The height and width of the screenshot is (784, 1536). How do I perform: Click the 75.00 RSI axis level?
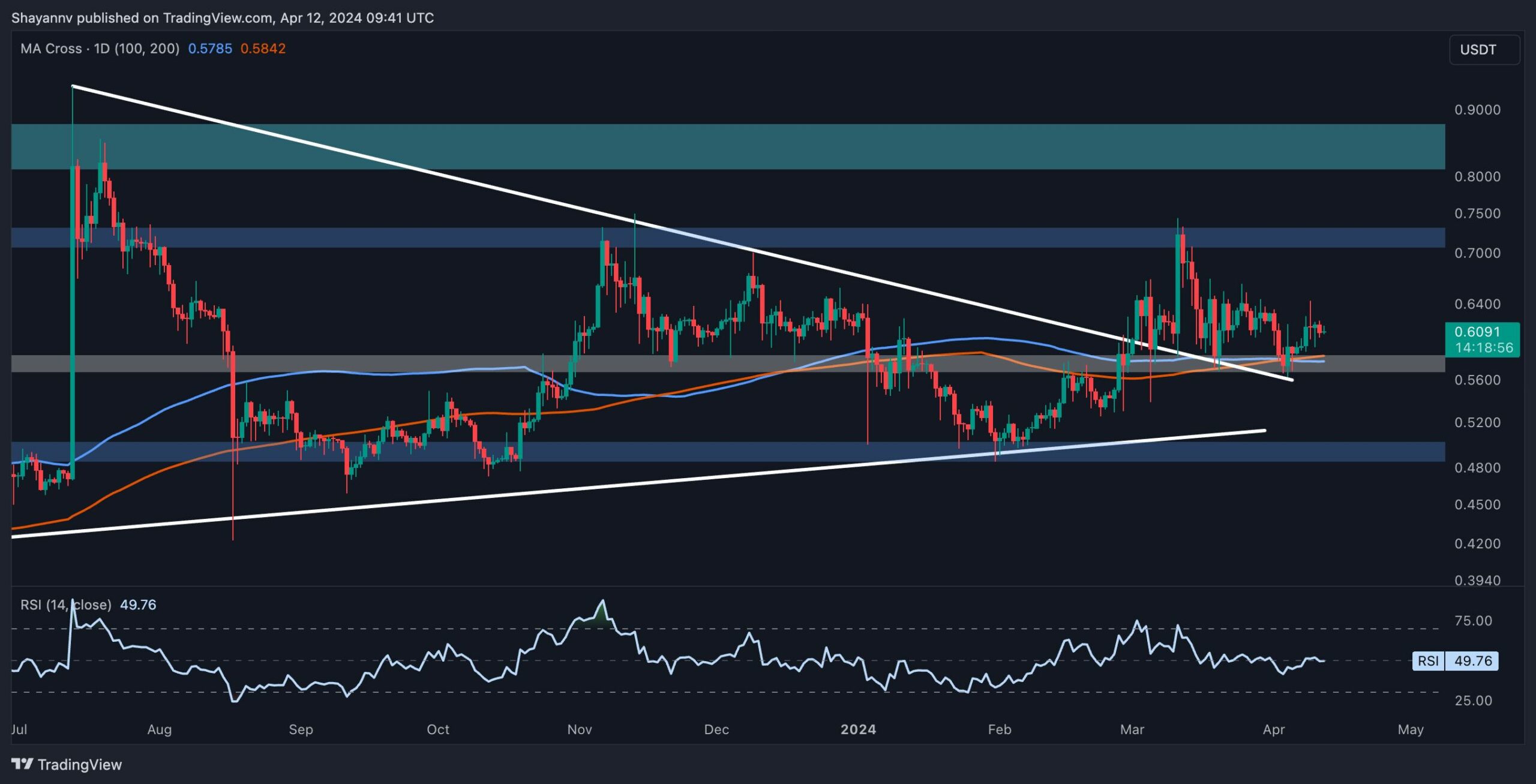pos(1473,621)
